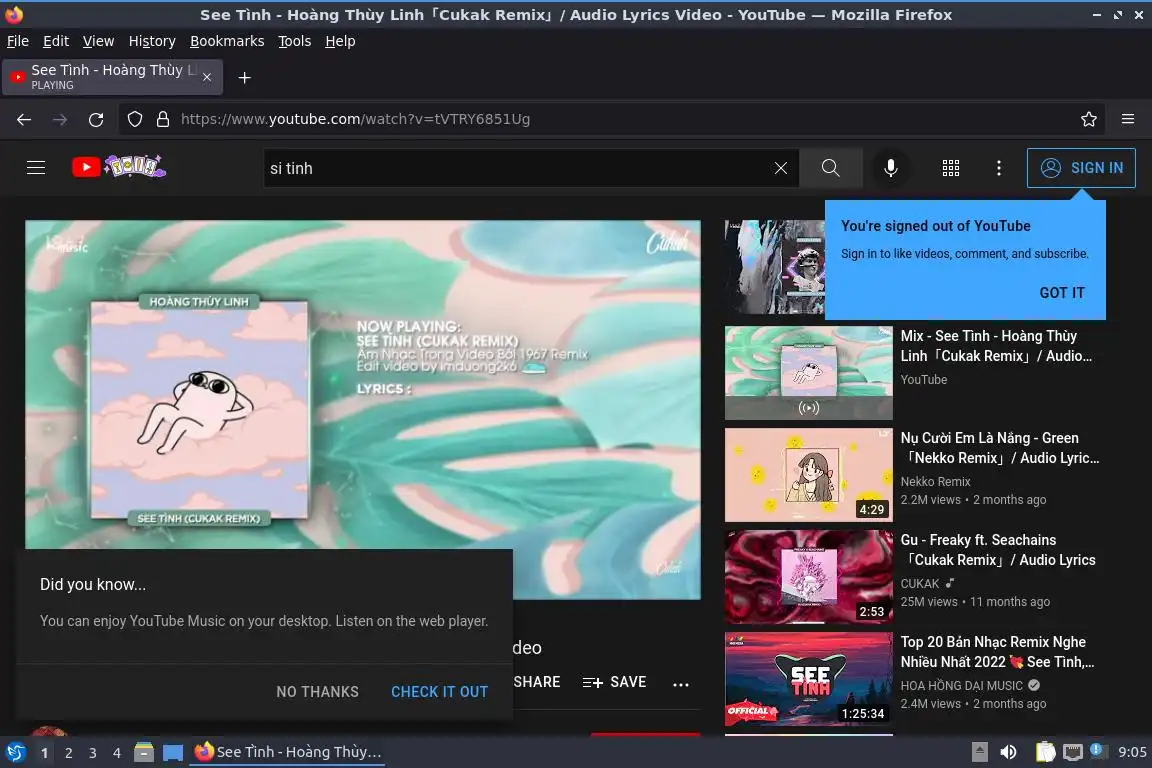Open display tray icon
This screenshot has height=768, width=1152.
1073,752
